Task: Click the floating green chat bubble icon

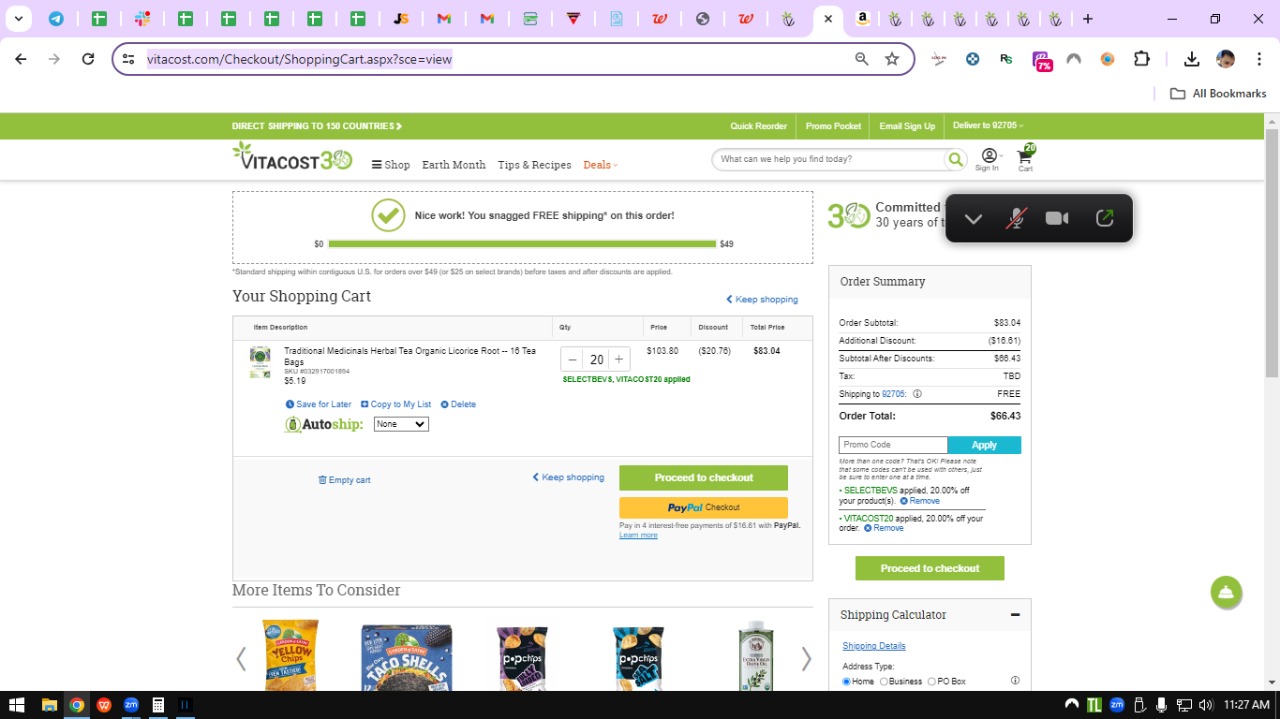Action: 1226,592
